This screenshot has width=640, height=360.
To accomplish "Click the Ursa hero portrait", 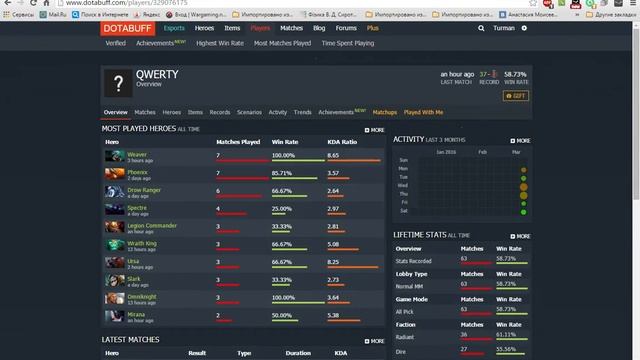I will click(115, 262).
